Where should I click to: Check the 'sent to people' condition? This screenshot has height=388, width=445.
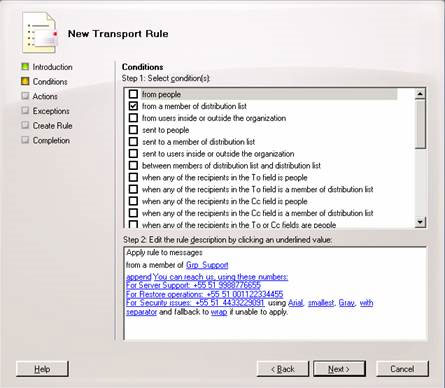(133, 130)
